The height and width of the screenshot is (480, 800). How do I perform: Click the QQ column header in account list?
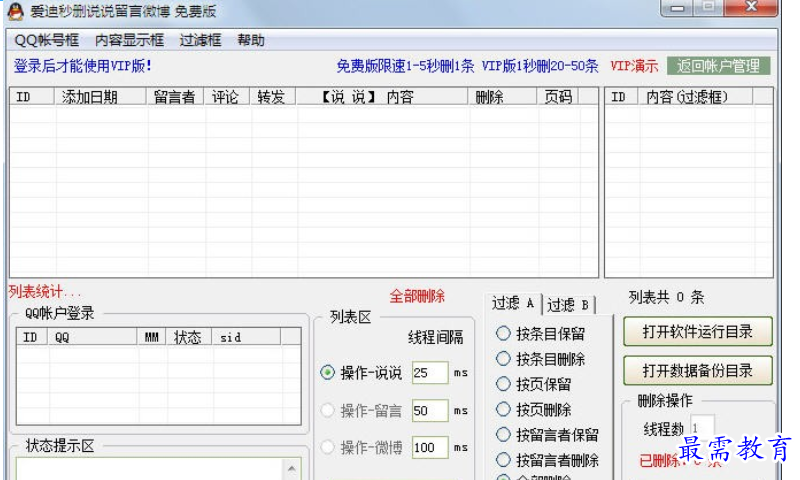[92, 337]
